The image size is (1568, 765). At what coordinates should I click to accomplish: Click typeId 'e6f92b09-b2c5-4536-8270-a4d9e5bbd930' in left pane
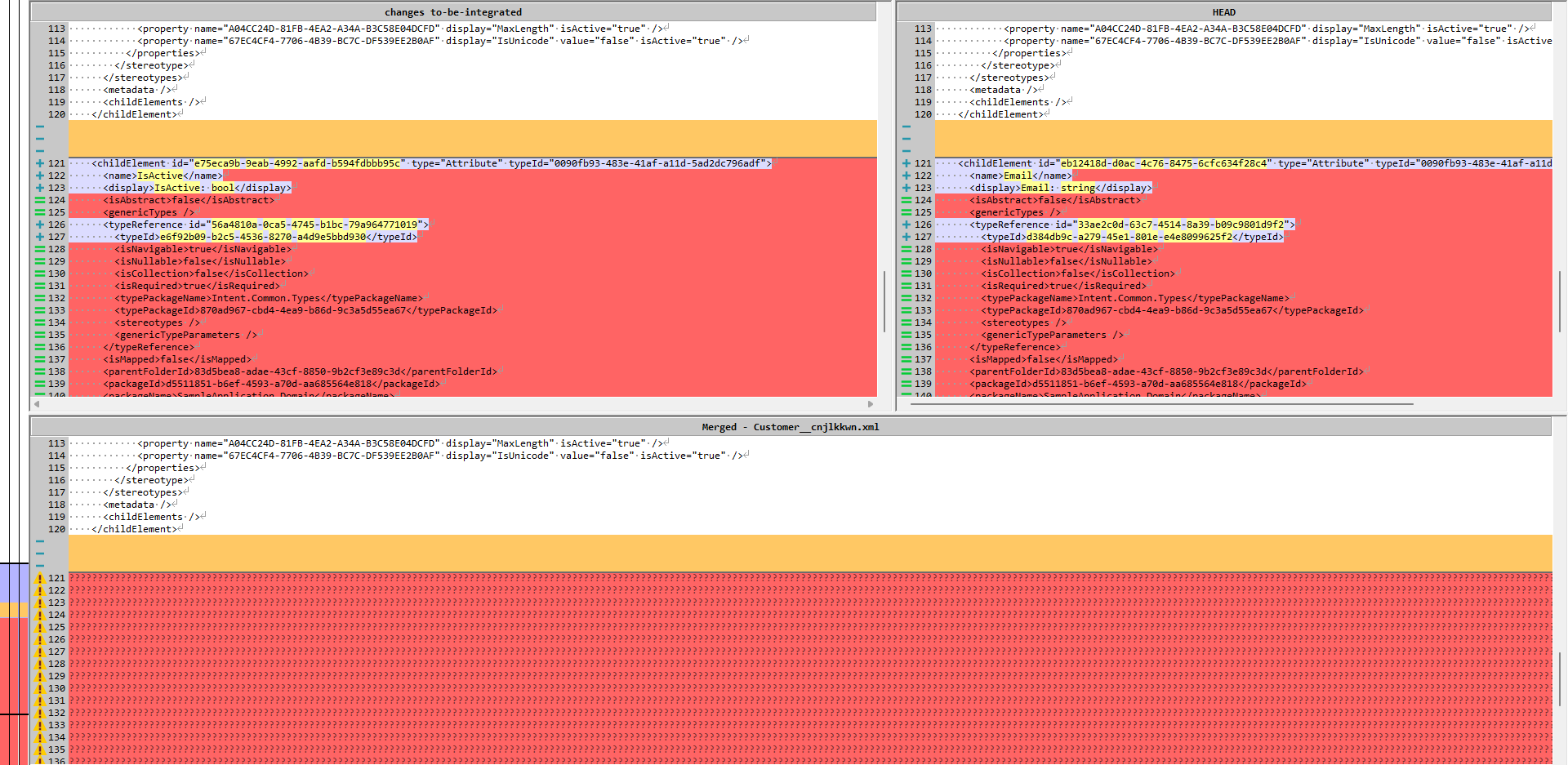pyautogui.click(x=263, y=237)
